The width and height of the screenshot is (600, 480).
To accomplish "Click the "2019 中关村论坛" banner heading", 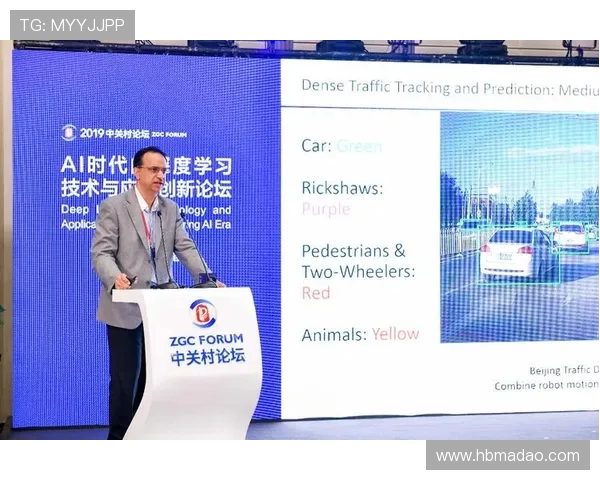I will [114, 134].
